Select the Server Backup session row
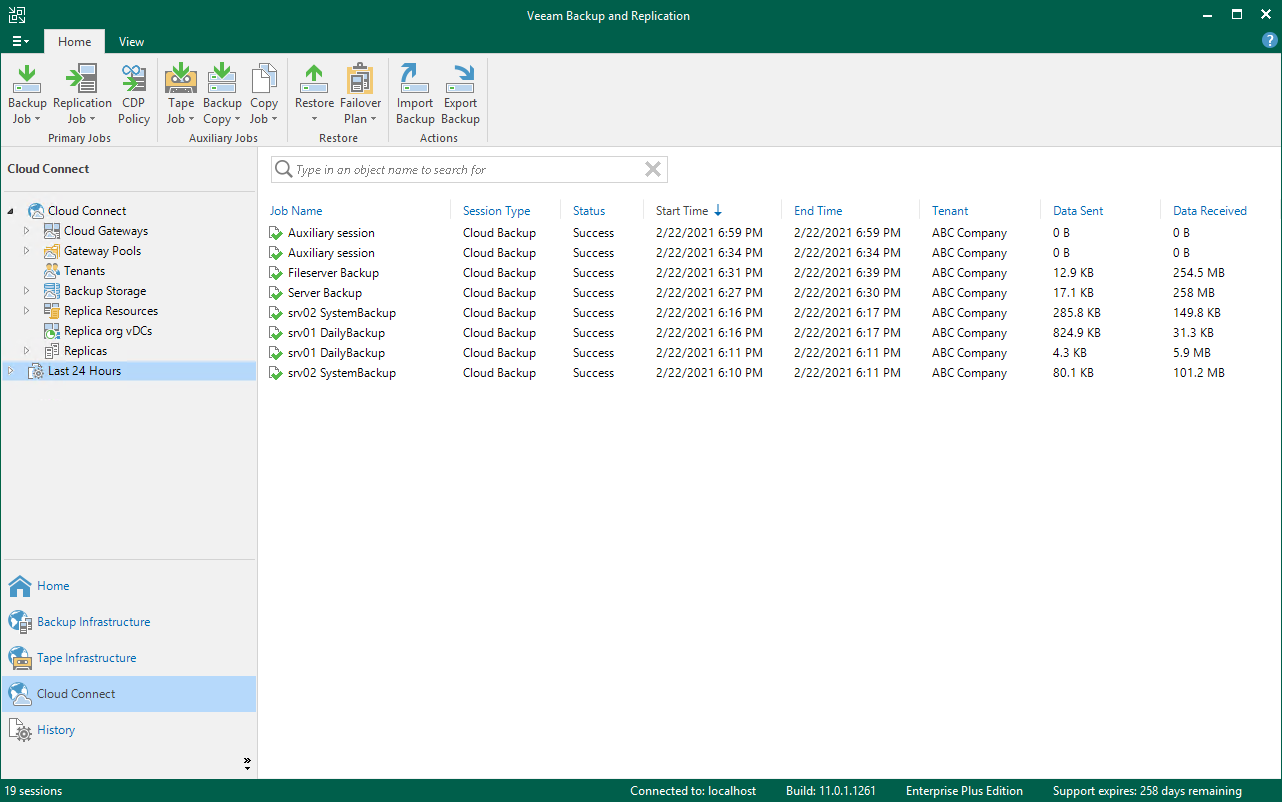The width and height of the screenshot is (1282, 802). [768, 293]
